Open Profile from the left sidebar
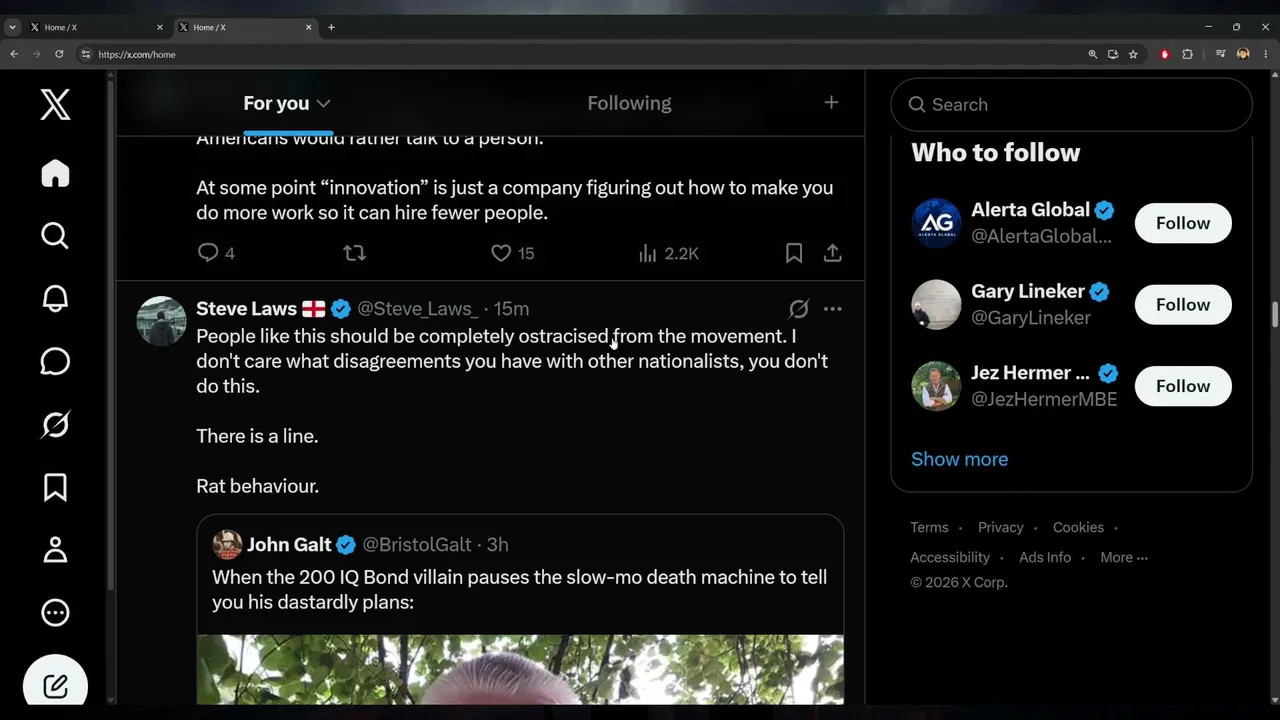 [x=55, y=550]
